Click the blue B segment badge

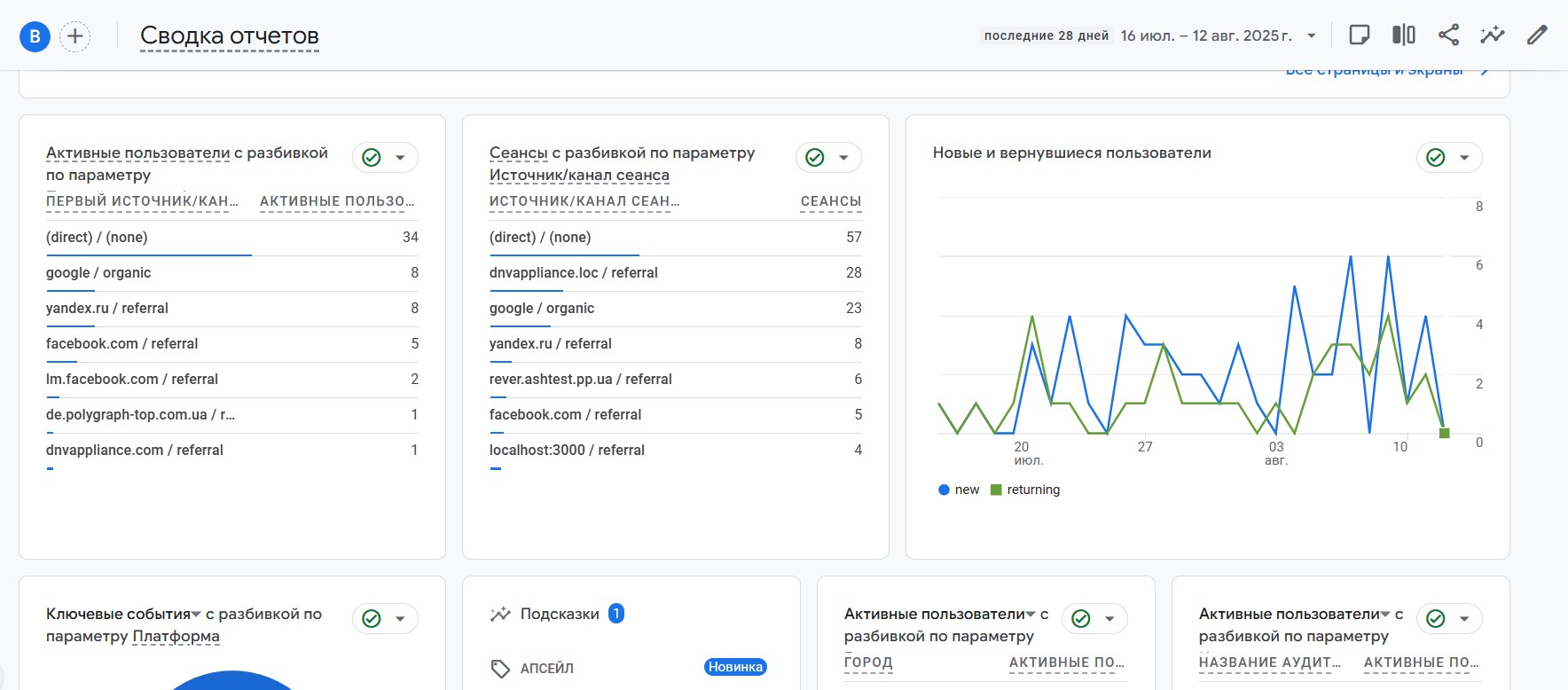click(x=35, y=36)
